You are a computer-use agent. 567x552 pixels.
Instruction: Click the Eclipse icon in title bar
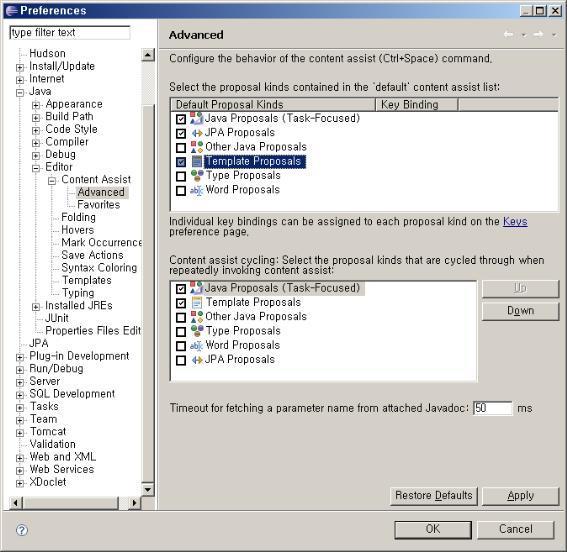pos(12,10)
